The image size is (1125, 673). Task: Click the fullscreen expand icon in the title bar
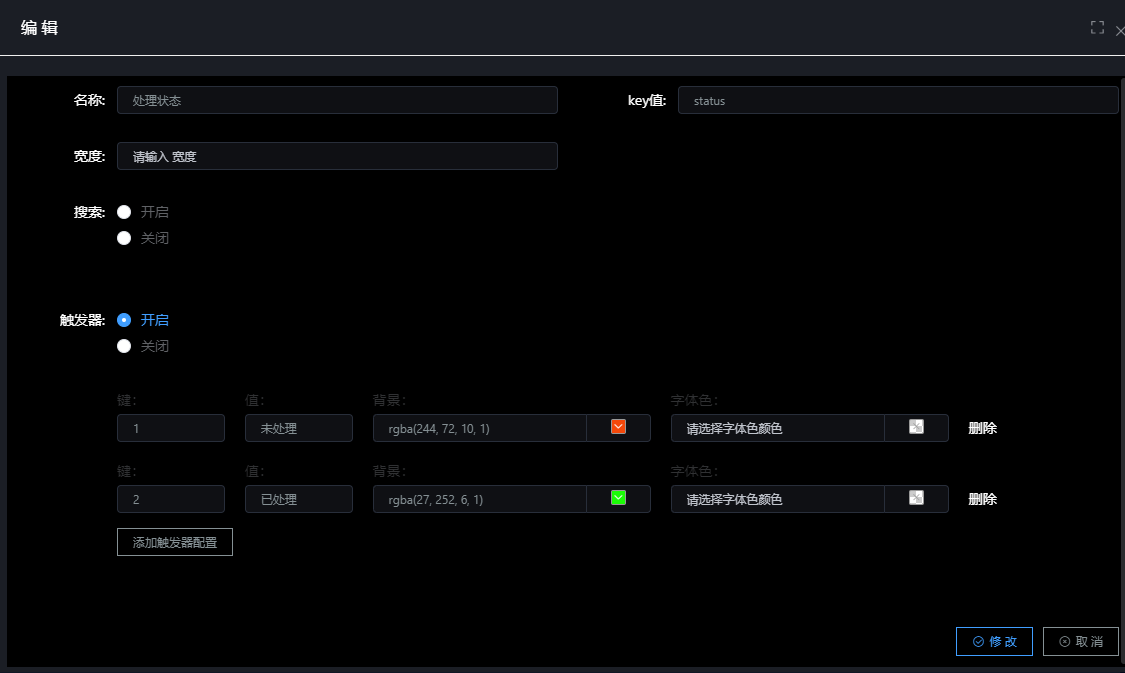pos(1097,27)
